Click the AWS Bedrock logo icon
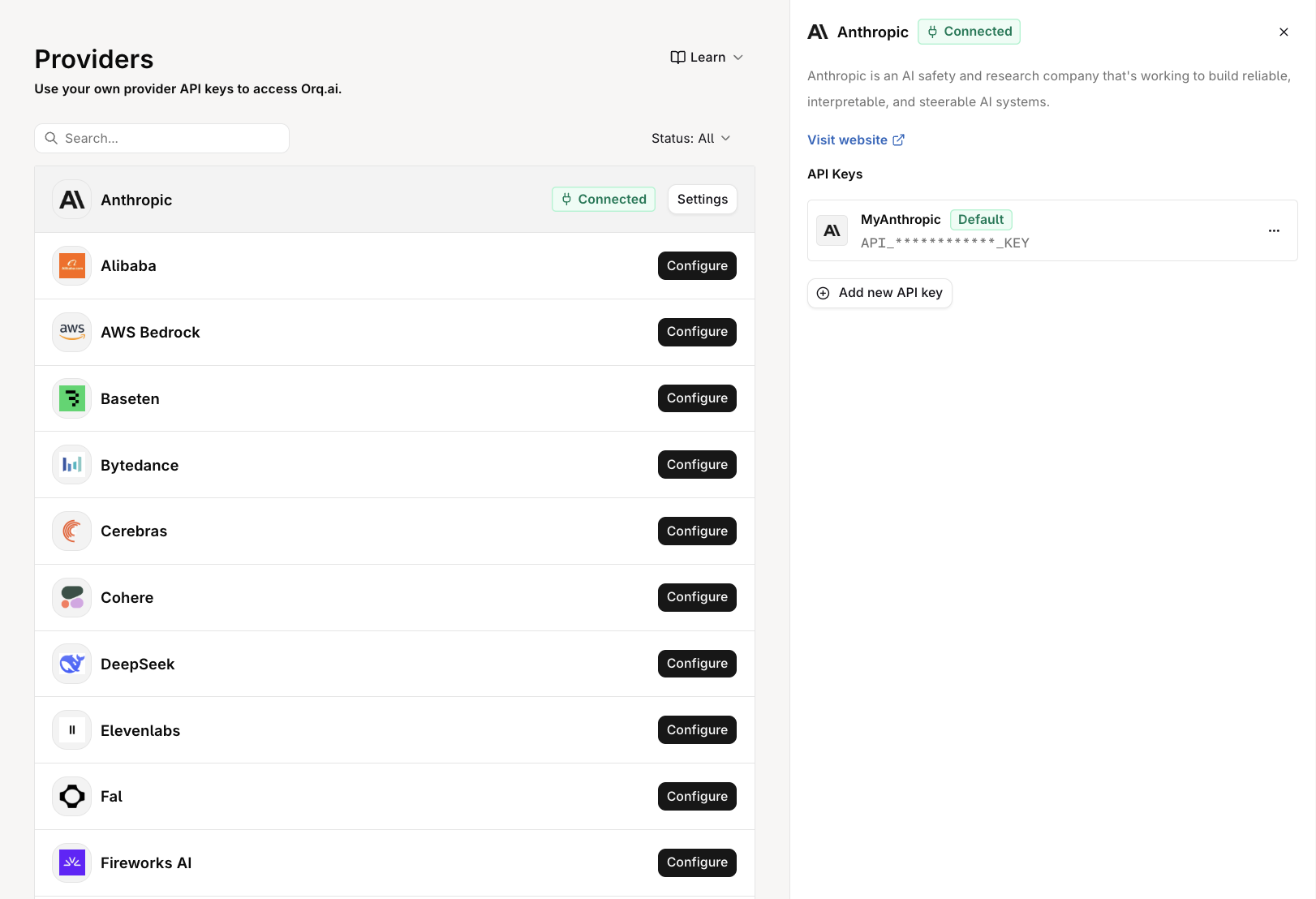 click(72, 332)
